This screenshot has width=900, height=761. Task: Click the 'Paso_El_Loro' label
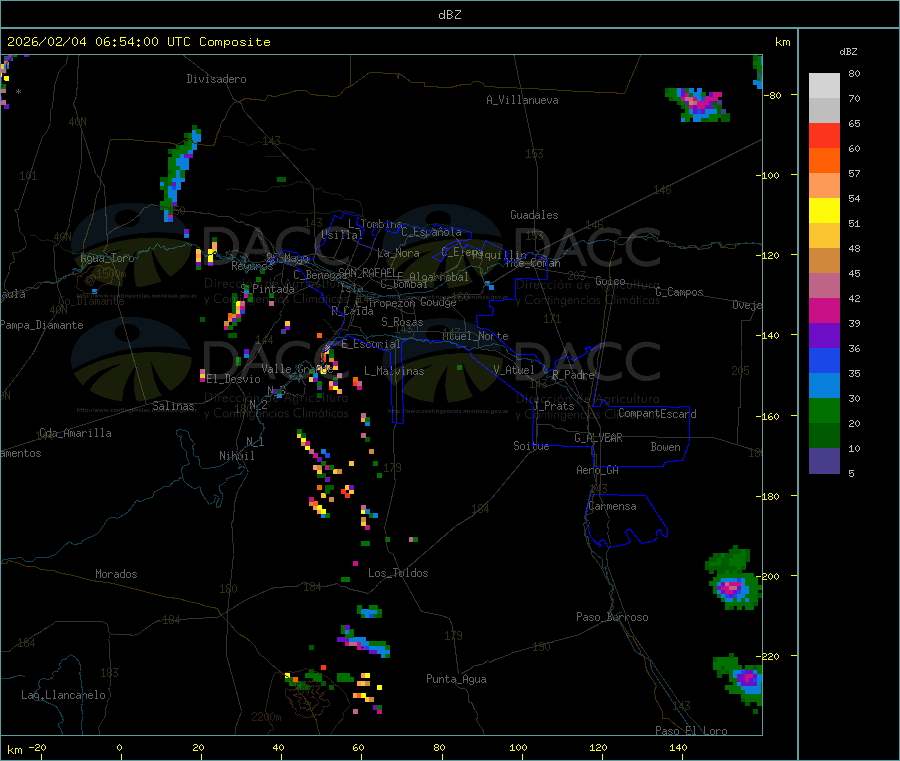(691, 731)
